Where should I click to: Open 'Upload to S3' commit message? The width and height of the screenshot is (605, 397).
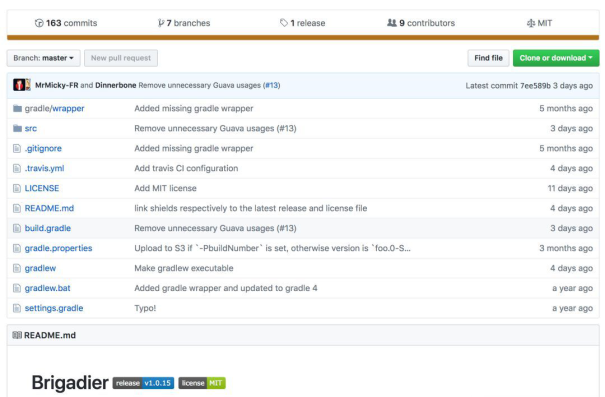pyautogui.click(x=272, y=248)
